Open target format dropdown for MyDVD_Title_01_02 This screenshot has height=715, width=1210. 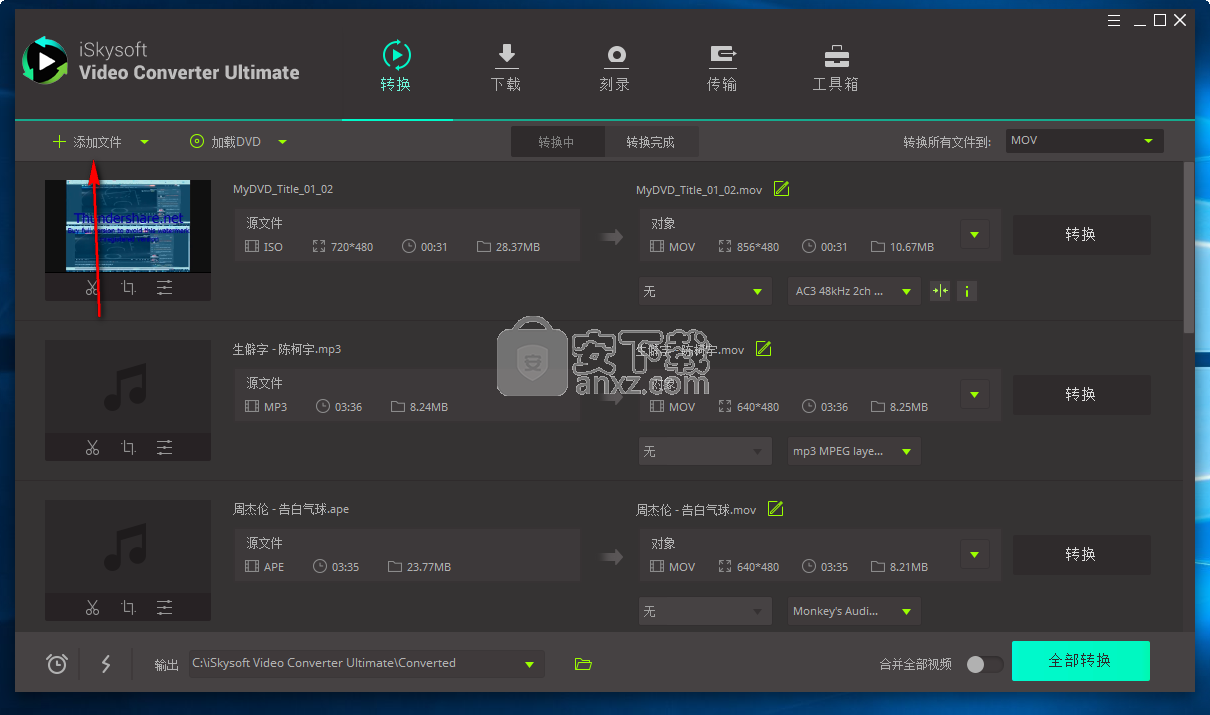tap(975, 236)
